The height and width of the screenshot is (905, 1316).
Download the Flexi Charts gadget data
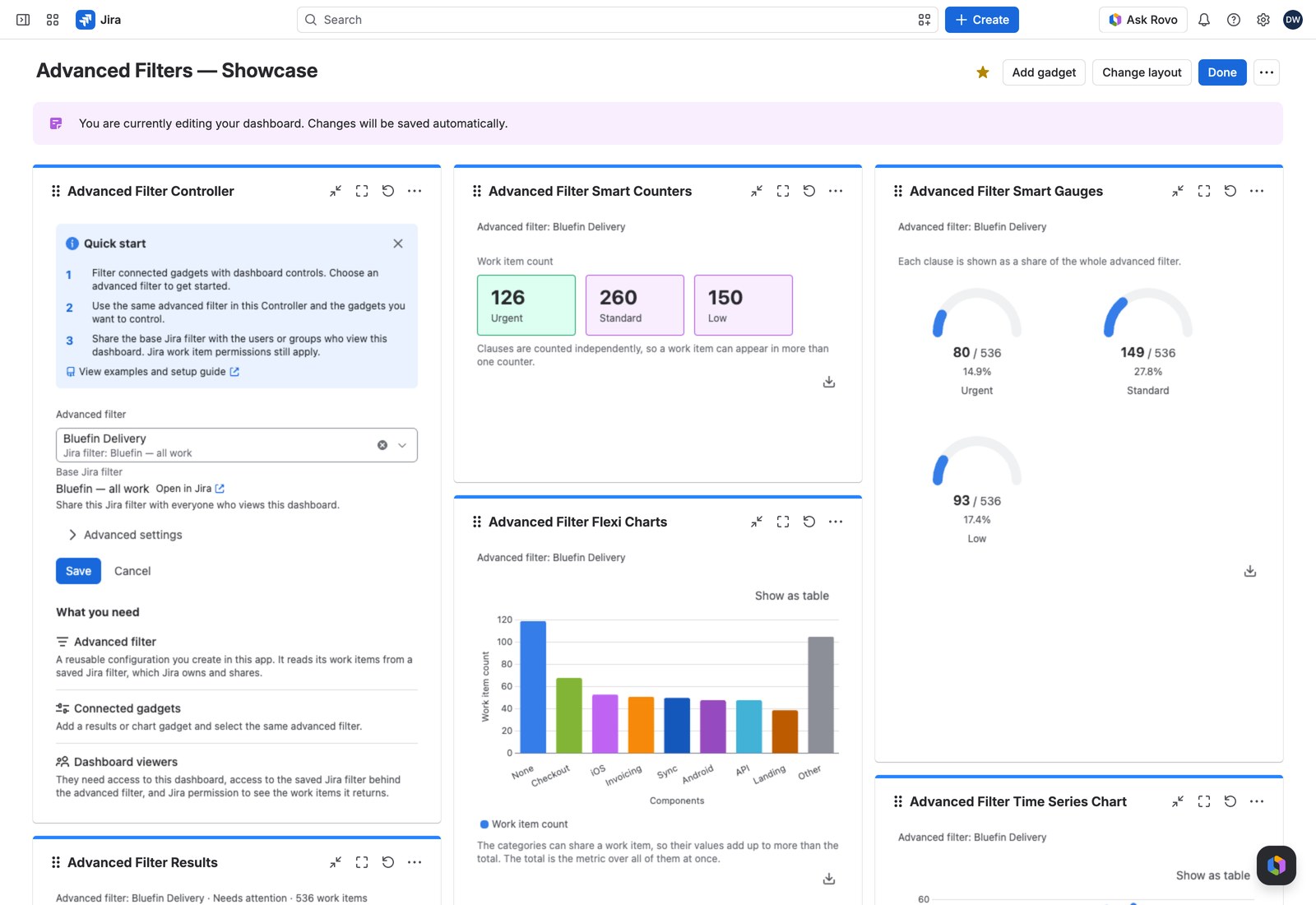click(x=829, y=879)
